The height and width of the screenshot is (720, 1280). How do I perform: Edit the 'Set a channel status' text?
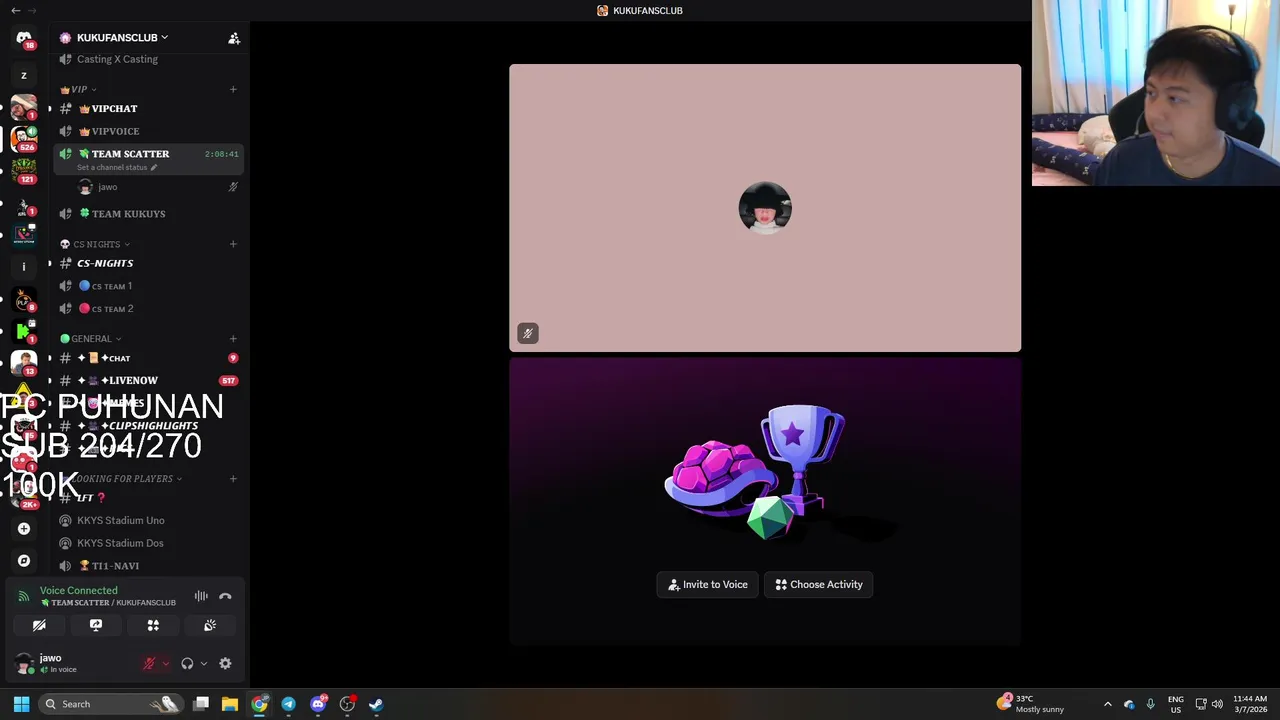click(x=116, y=167)
